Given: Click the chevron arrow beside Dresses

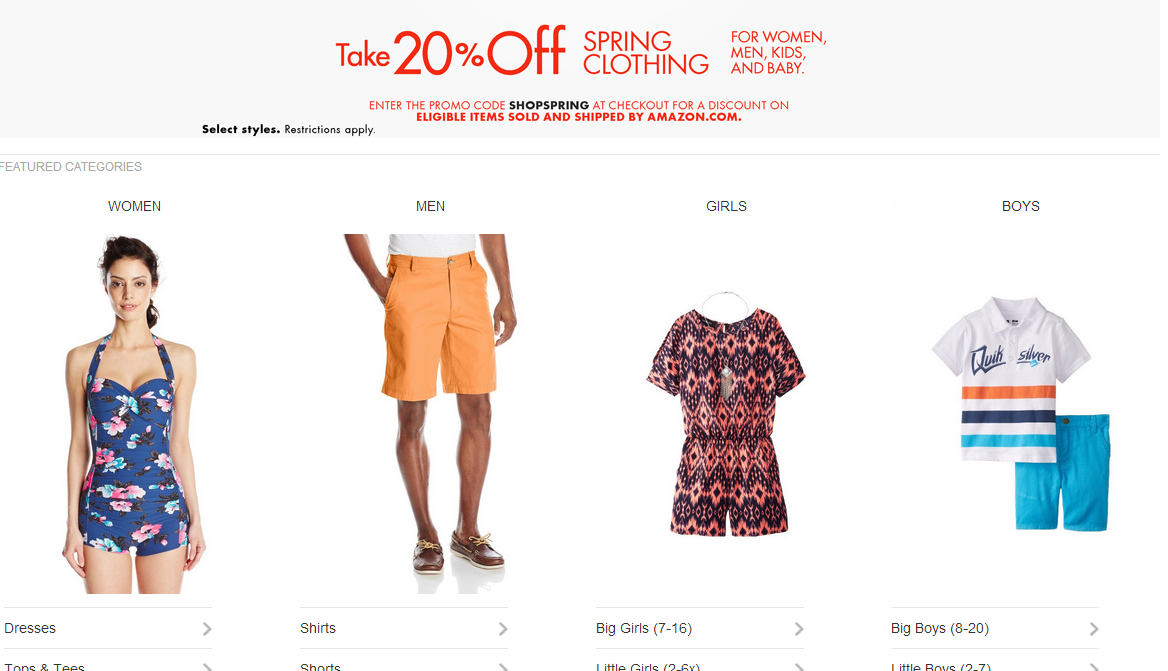Looking at the screenshot, I should coord(206,629).
